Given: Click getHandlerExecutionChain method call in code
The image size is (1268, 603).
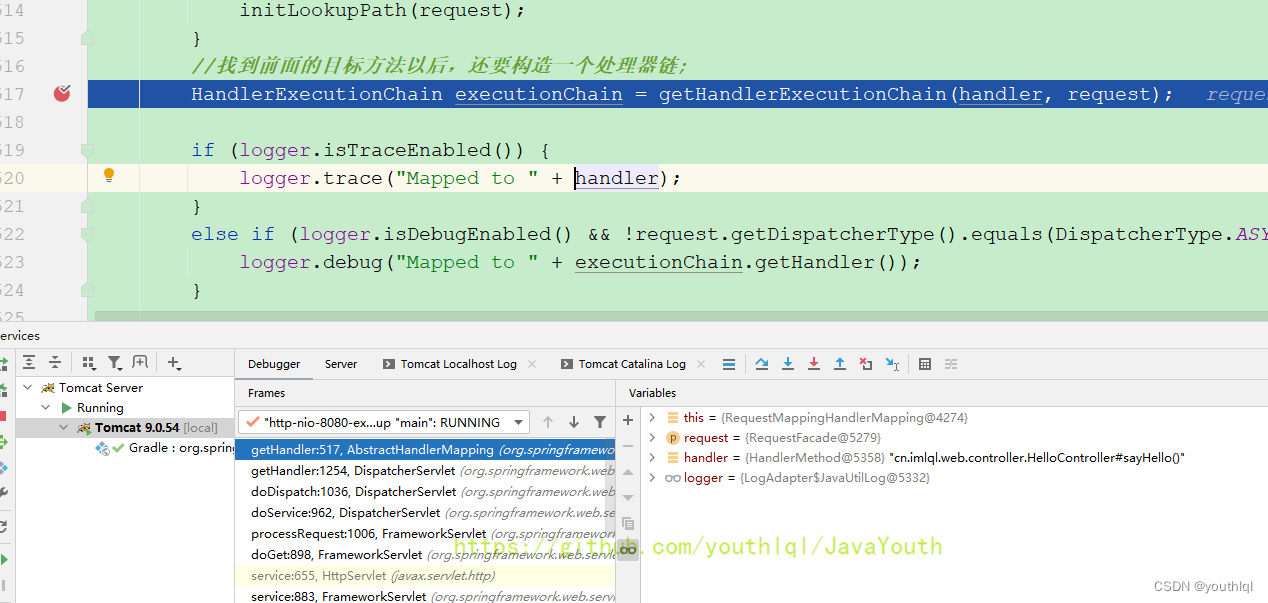Looking at the screenshot, I should click(802, 94).
